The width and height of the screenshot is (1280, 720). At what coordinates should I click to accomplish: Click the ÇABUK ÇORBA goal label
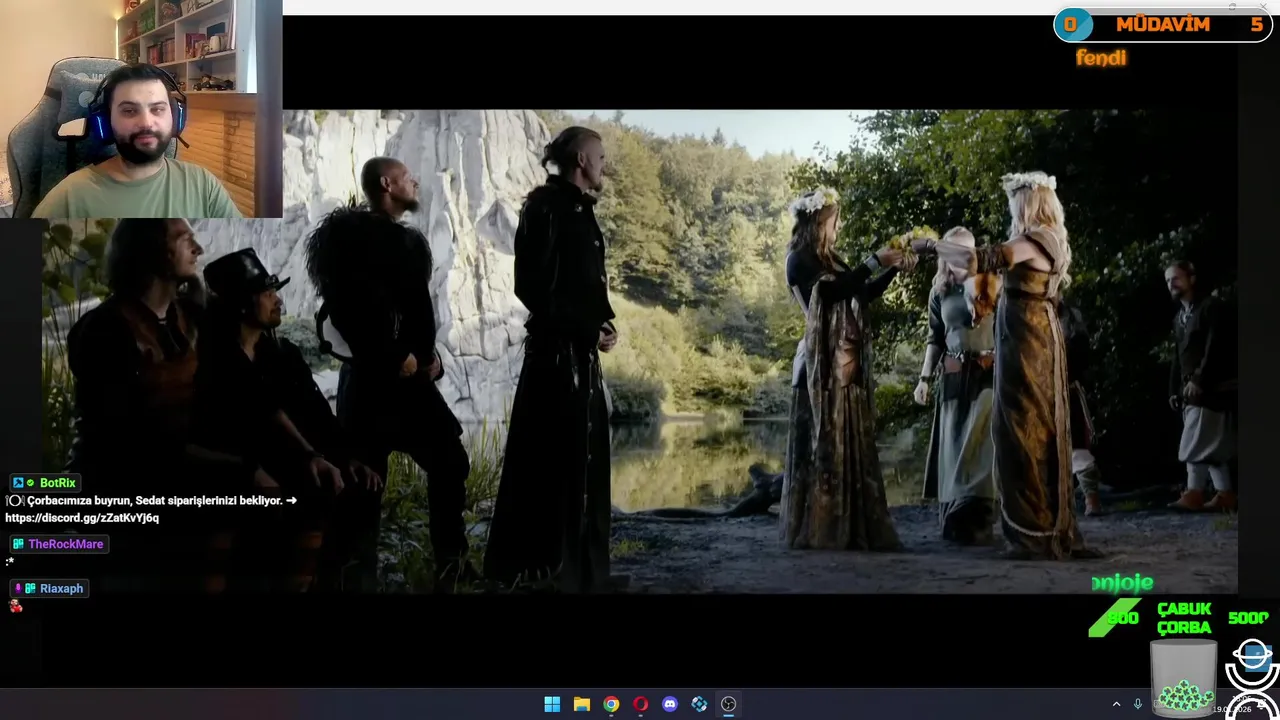1184,618
